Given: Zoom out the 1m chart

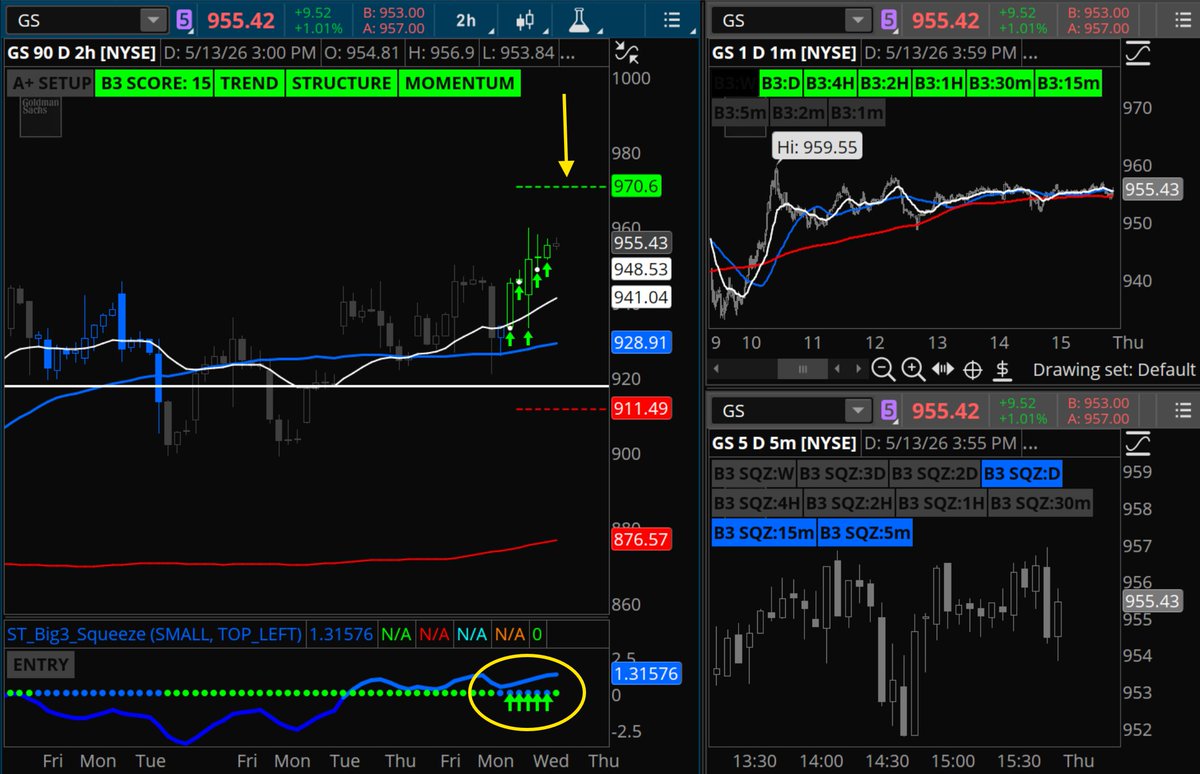Looking at the screenshot, I should point(883,369).
